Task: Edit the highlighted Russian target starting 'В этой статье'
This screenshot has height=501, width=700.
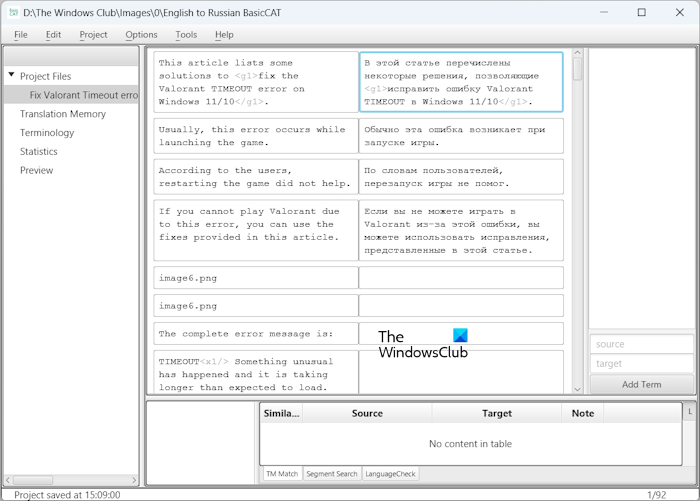Action: tap(461, 82)
